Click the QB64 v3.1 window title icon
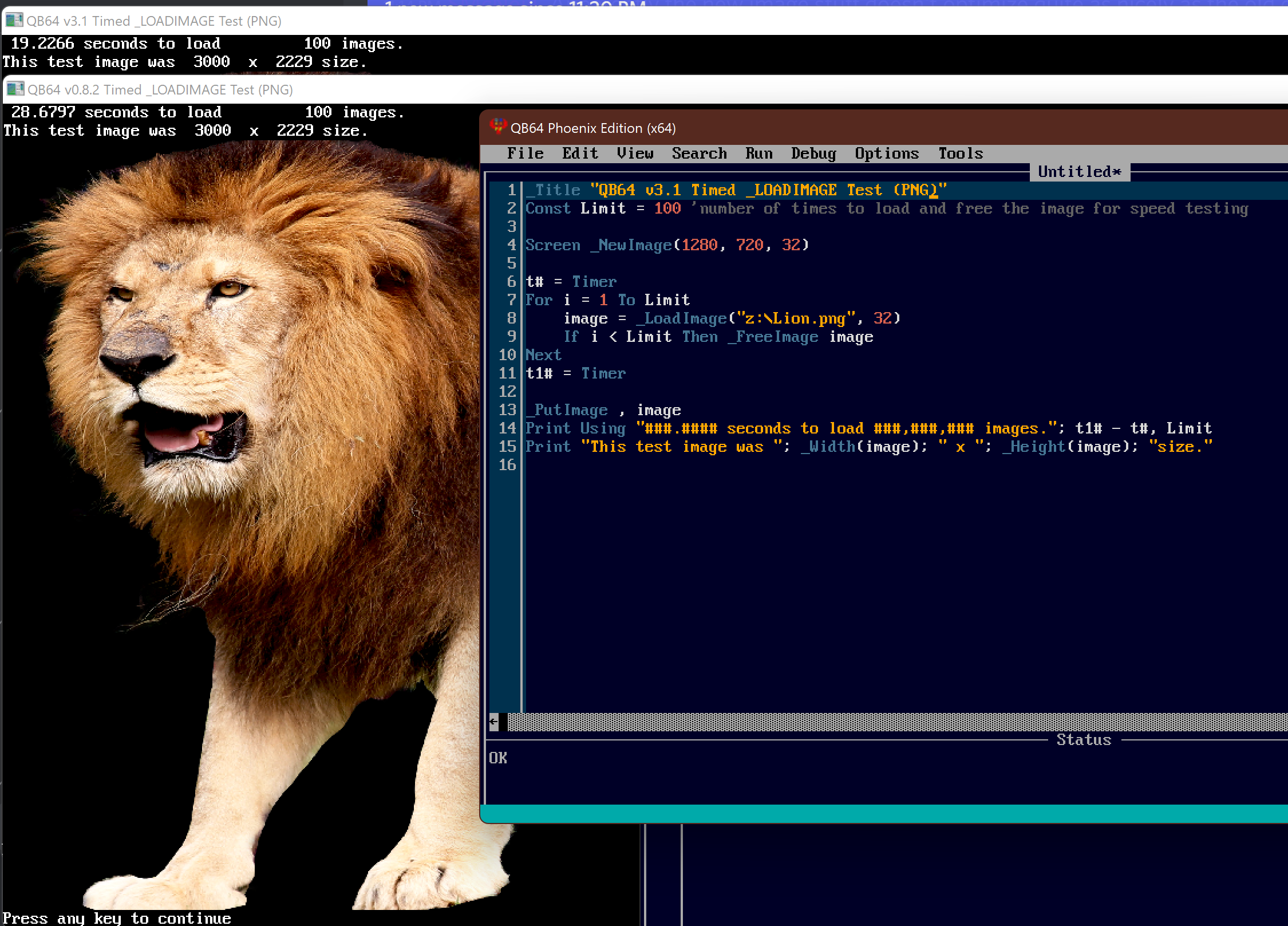The height and width of the screenshot is (926, 1288). [14, 21]
